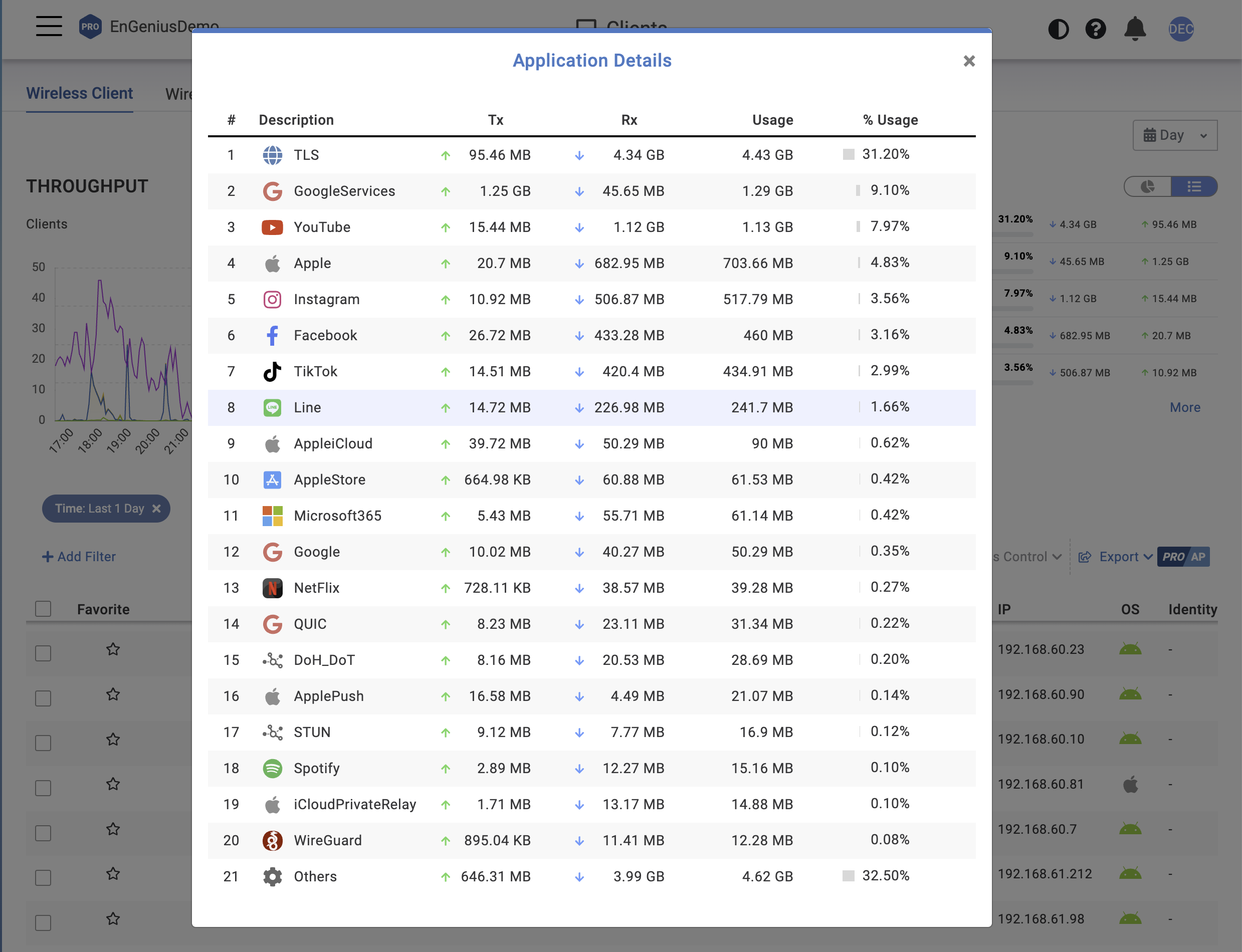The image size is (1242, 952).
Task: Click the Line chat icon
Action: 272,407
